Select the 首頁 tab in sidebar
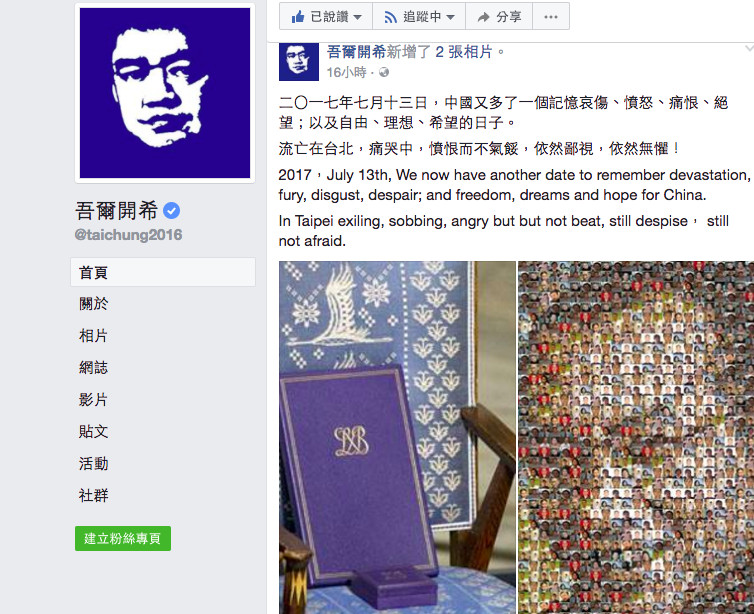The height and width of the screenshot is (614, 754). [163, 272]
